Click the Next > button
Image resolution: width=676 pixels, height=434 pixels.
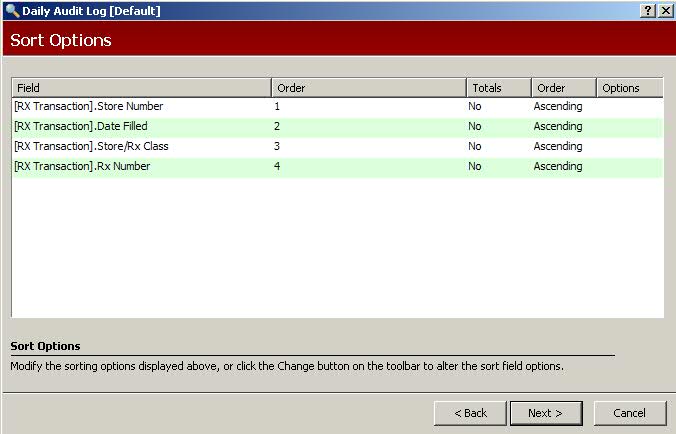click(x=546, y=413)
